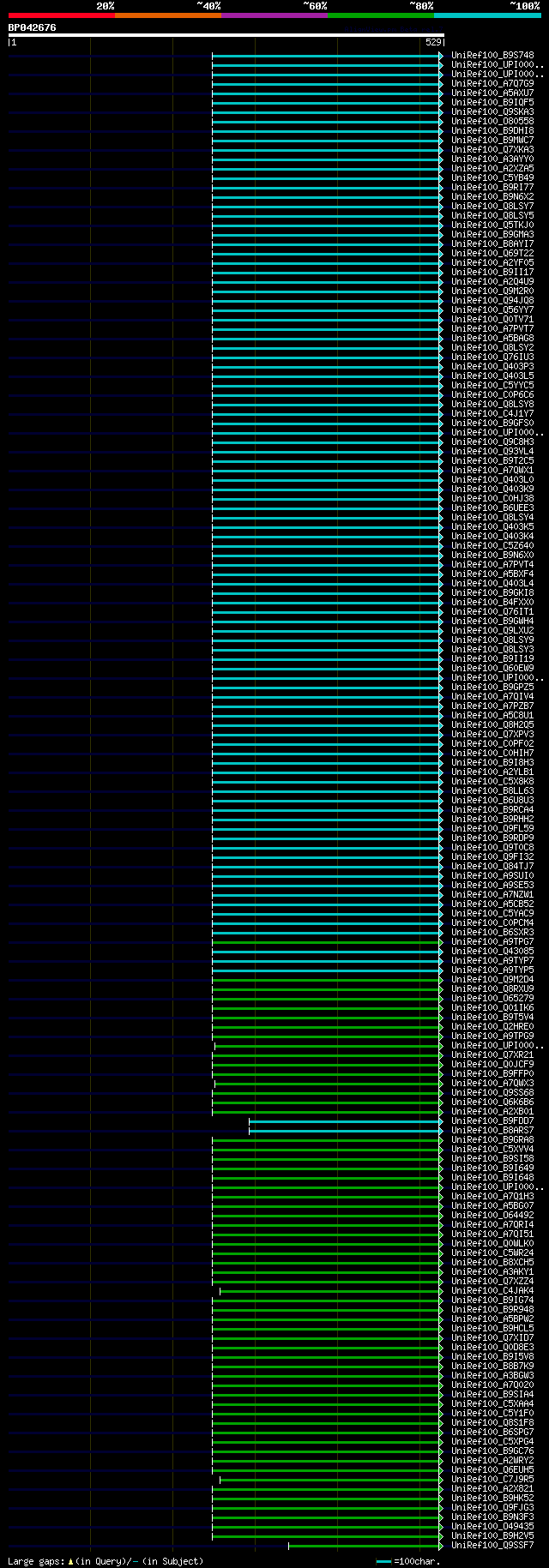Screen dimensions: 549x1568
Task: Select UniRef100_B6SXR3 hit
Action: pos(492,933)
